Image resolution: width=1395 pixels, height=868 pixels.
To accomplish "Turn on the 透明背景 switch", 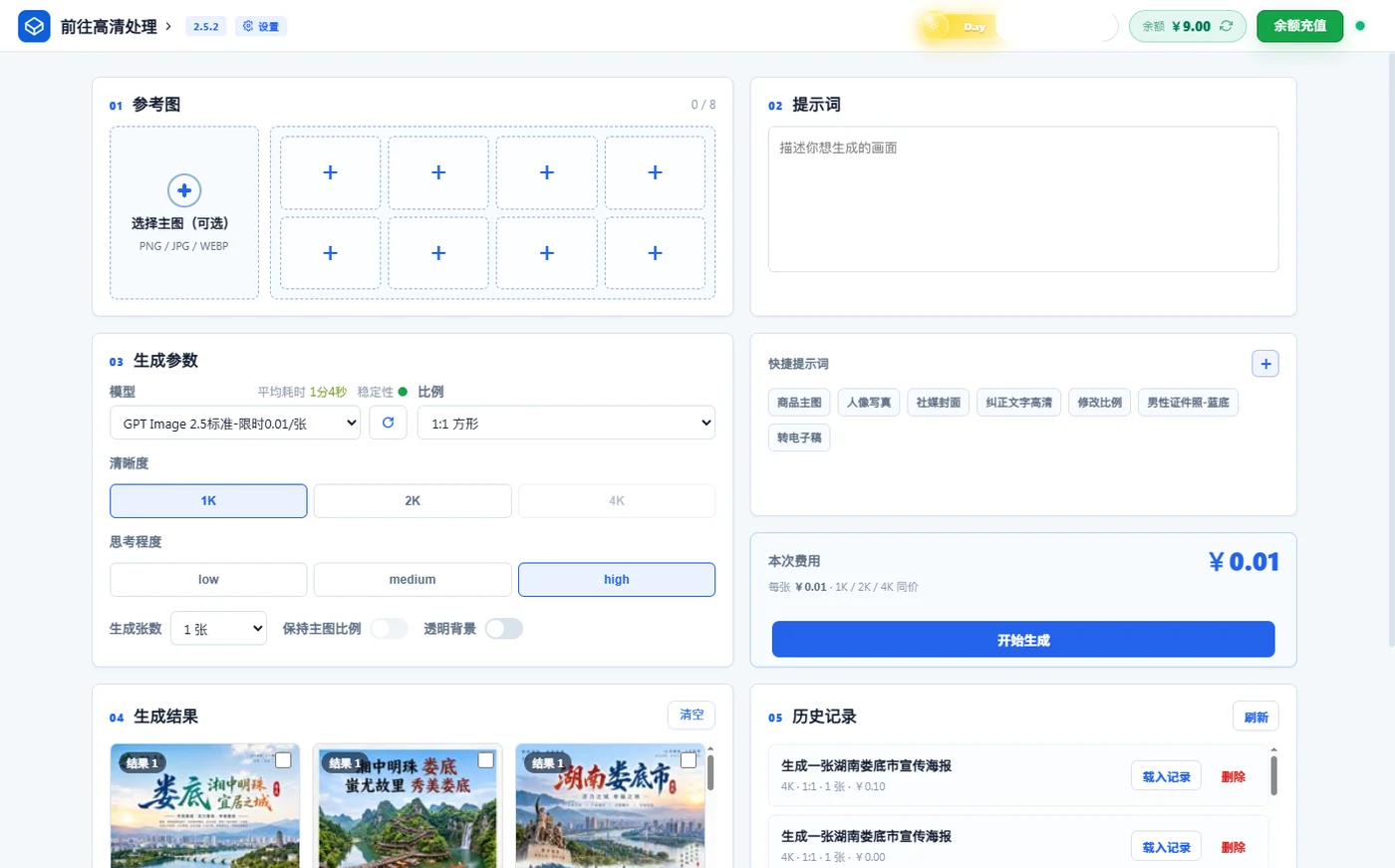I will [503, 629].
